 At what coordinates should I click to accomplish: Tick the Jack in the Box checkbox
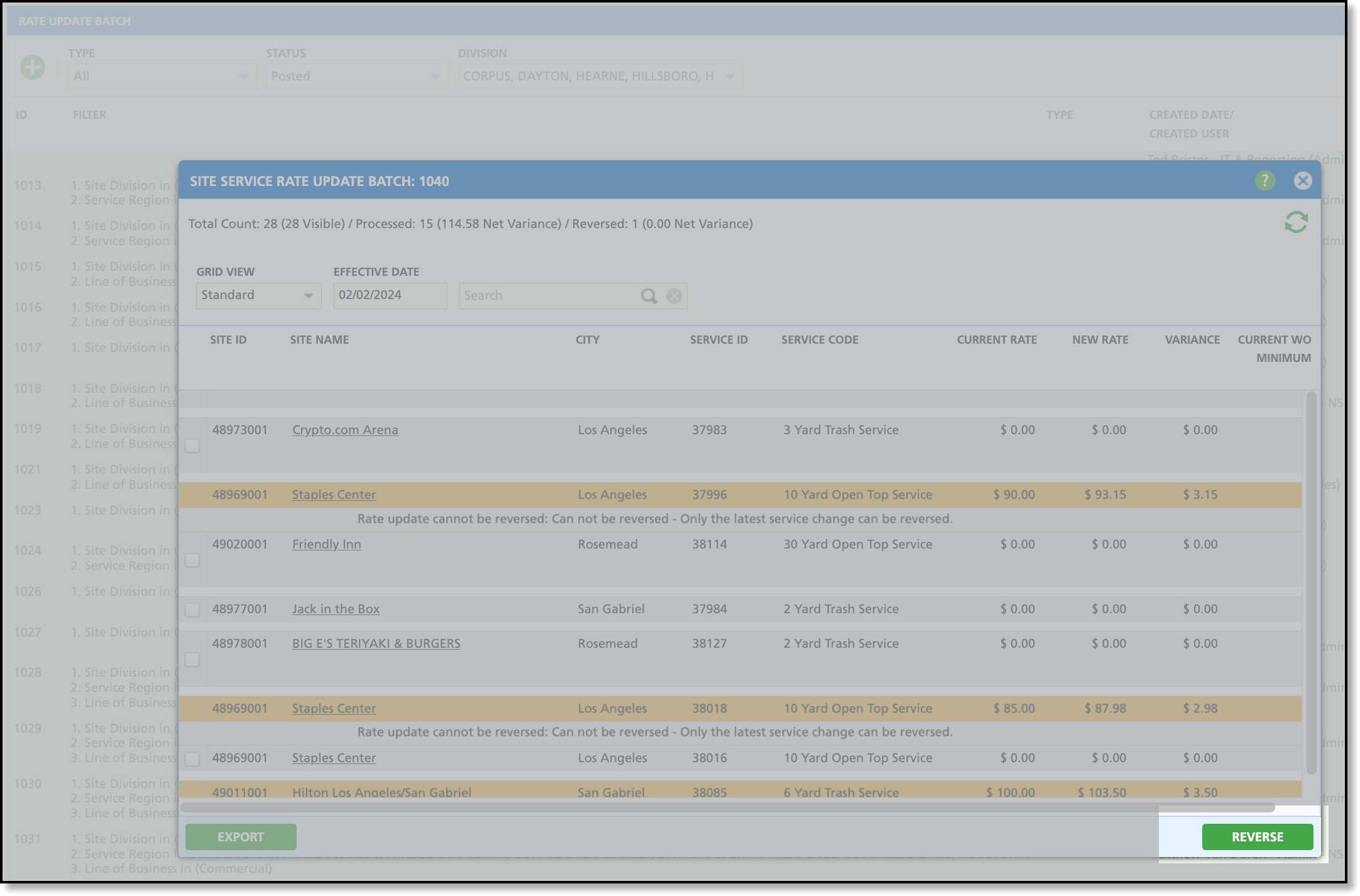click(192, 609)
